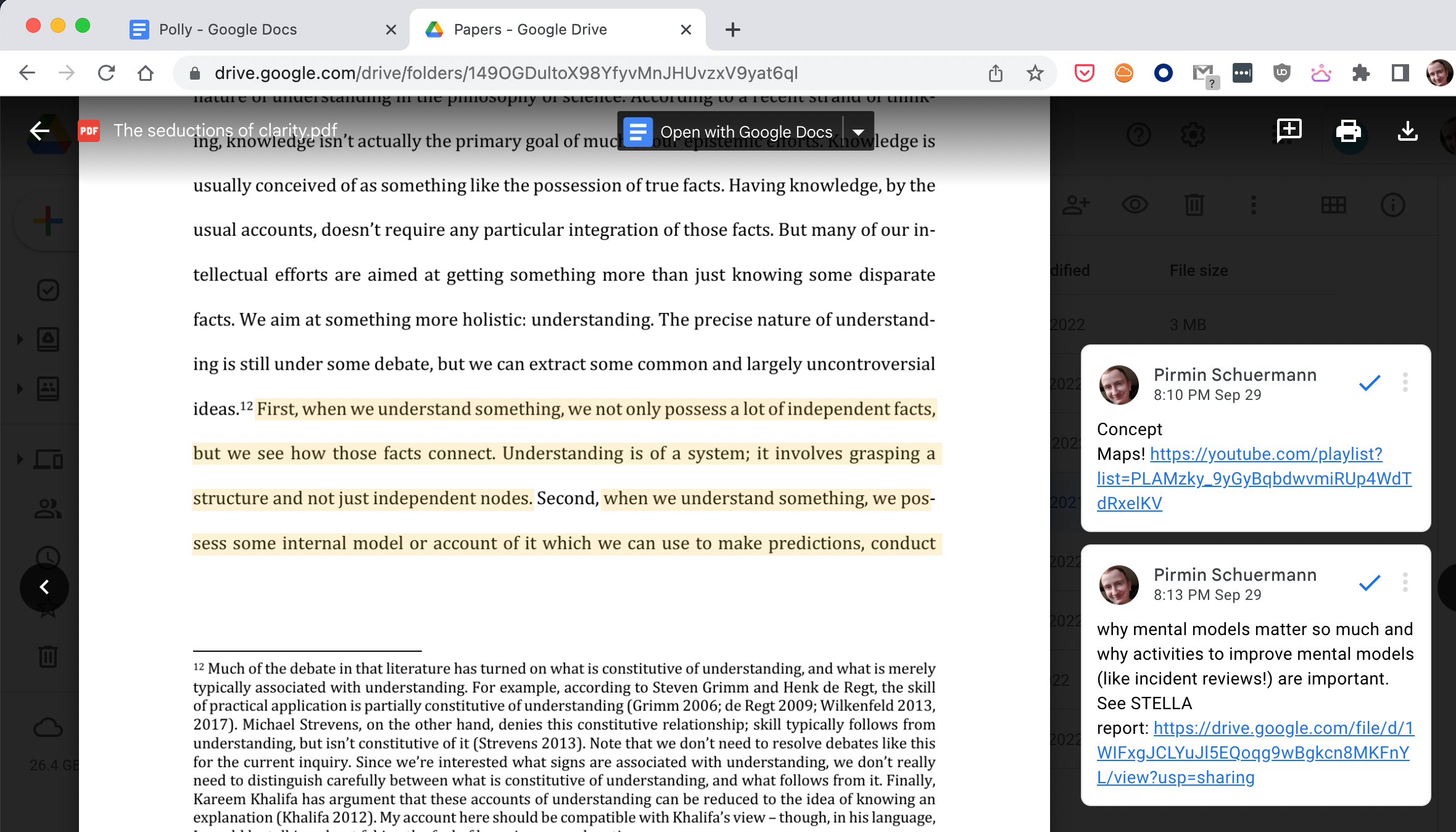Expand the Open with dropdown arrow
Screen dimensions: 1456x832
(858, 132)
